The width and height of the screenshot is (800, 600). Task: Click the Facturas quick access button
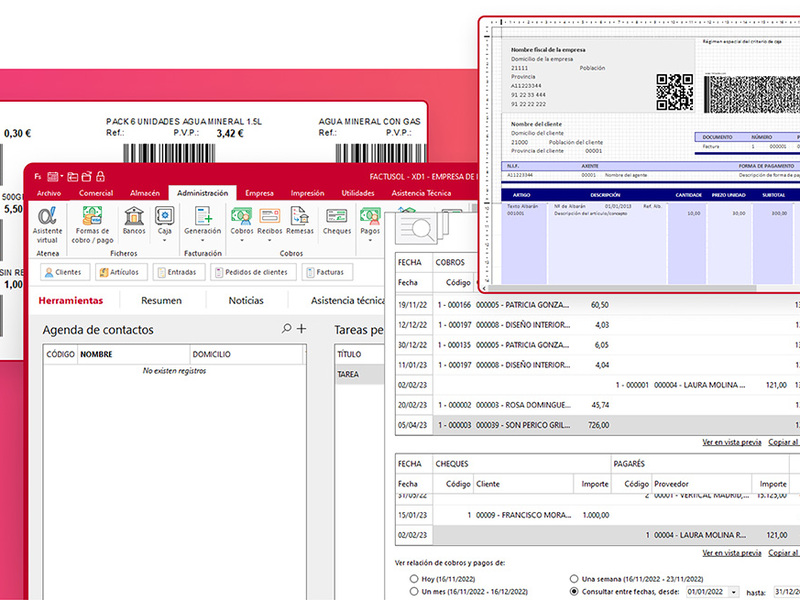click(x=327, y=272)
